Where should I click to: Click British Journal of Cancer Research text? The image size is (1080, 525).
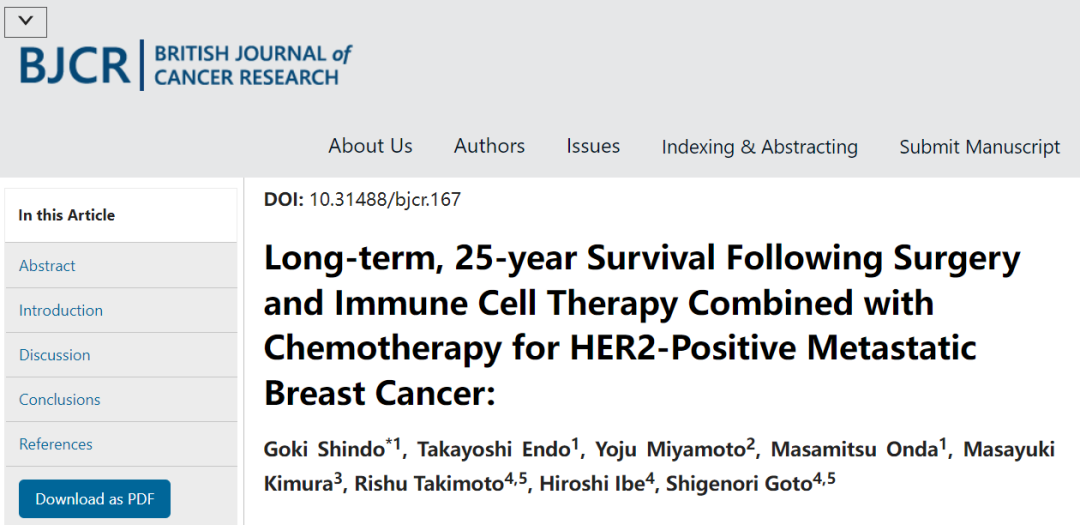coord(252,65)
